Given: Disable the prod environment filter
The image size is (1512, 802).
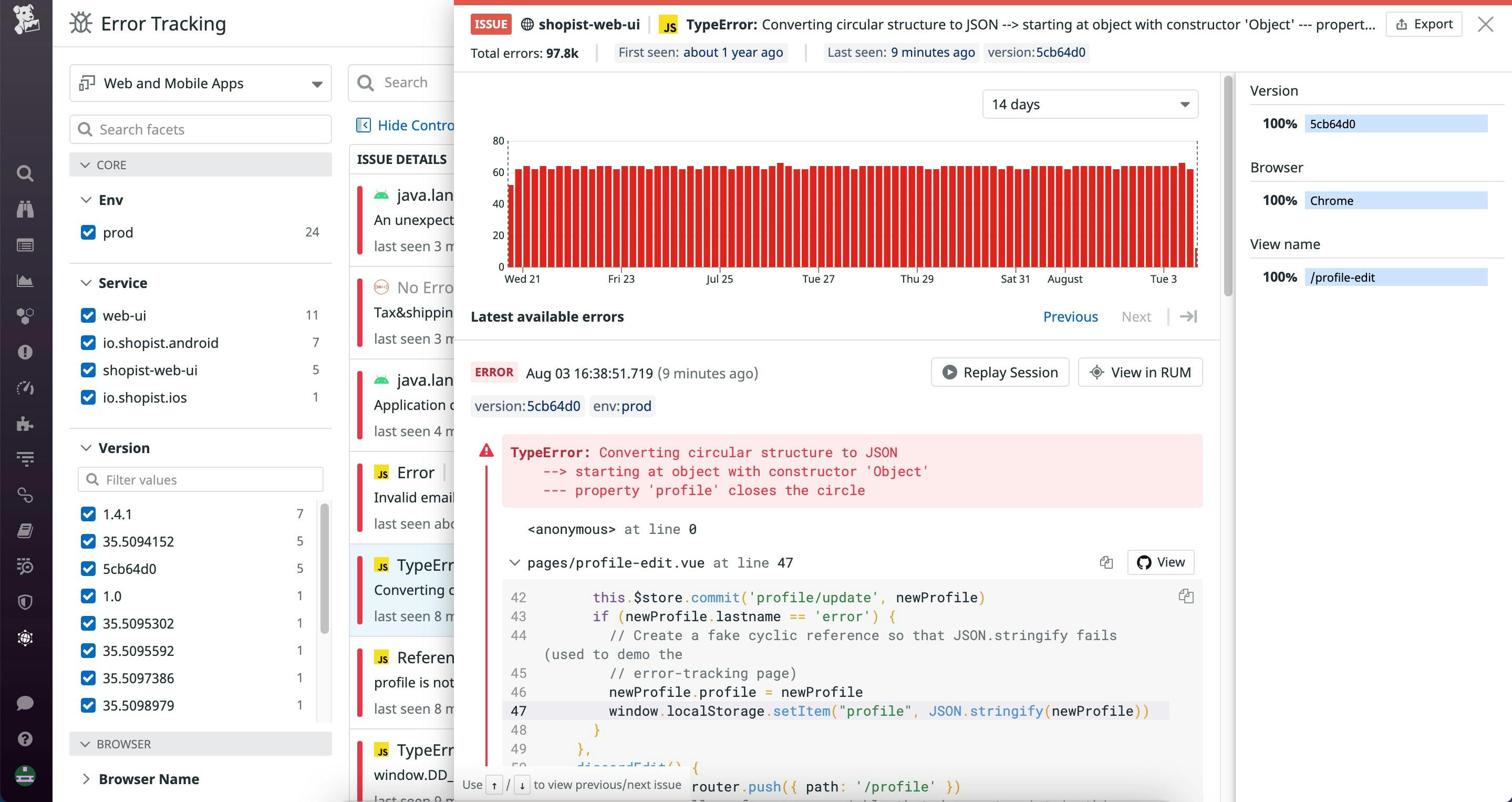Looking at the screenshot, I should (x=88, y=232).
